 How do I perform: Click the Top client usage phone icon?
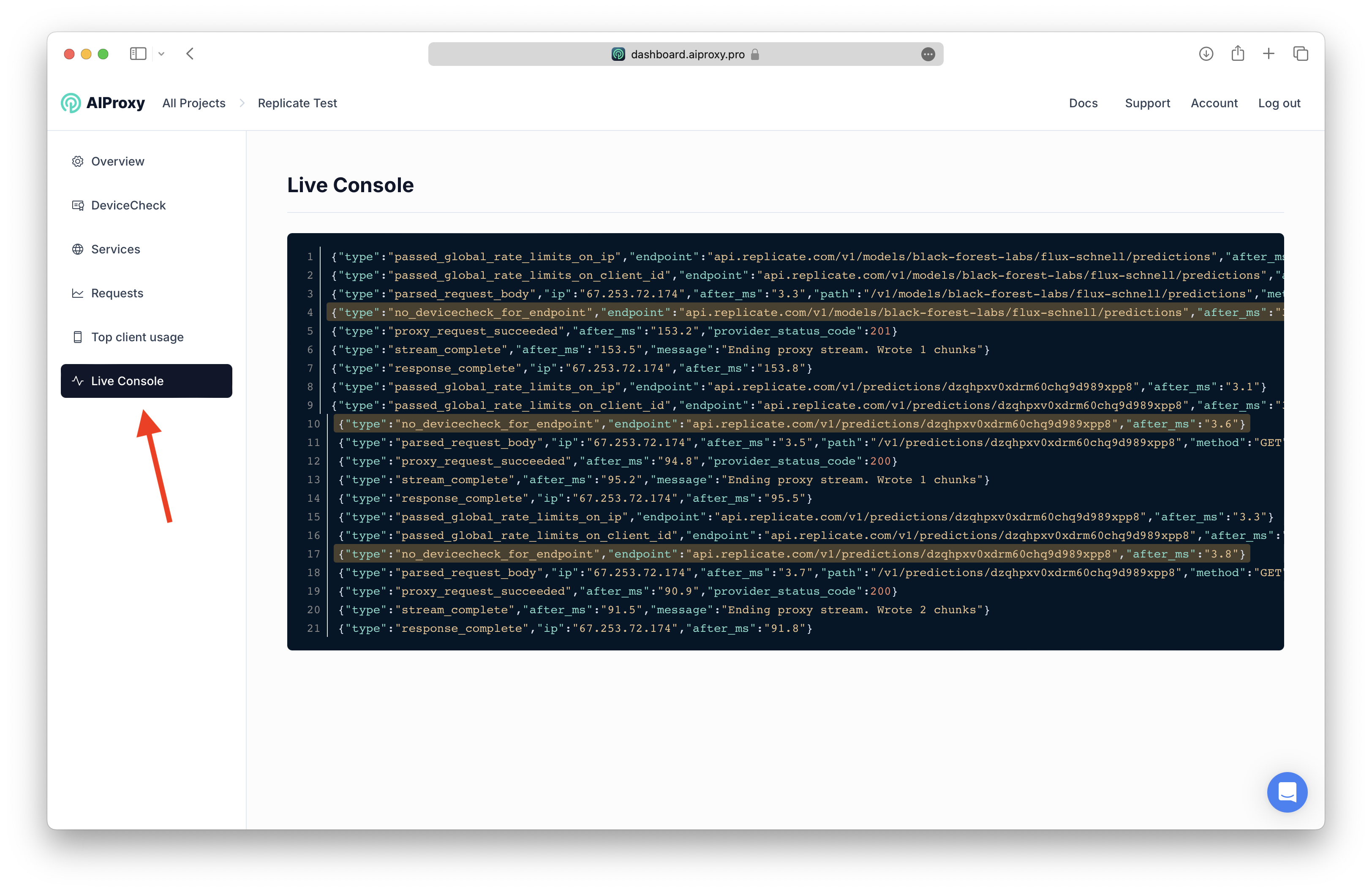point(77,337)
